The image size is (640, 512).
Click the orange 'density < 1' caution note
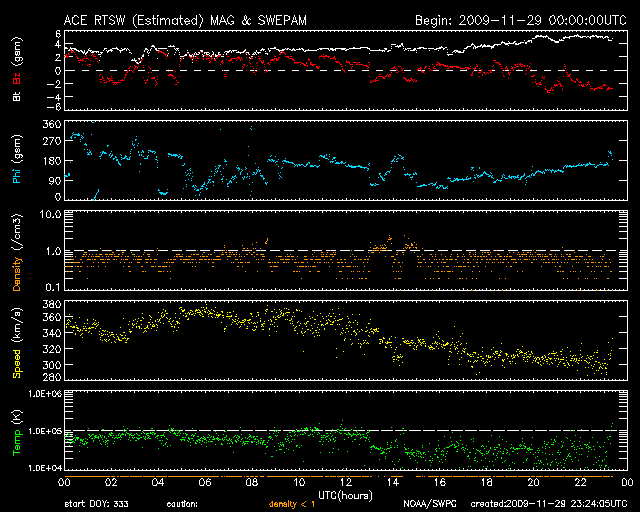point(288,504)
